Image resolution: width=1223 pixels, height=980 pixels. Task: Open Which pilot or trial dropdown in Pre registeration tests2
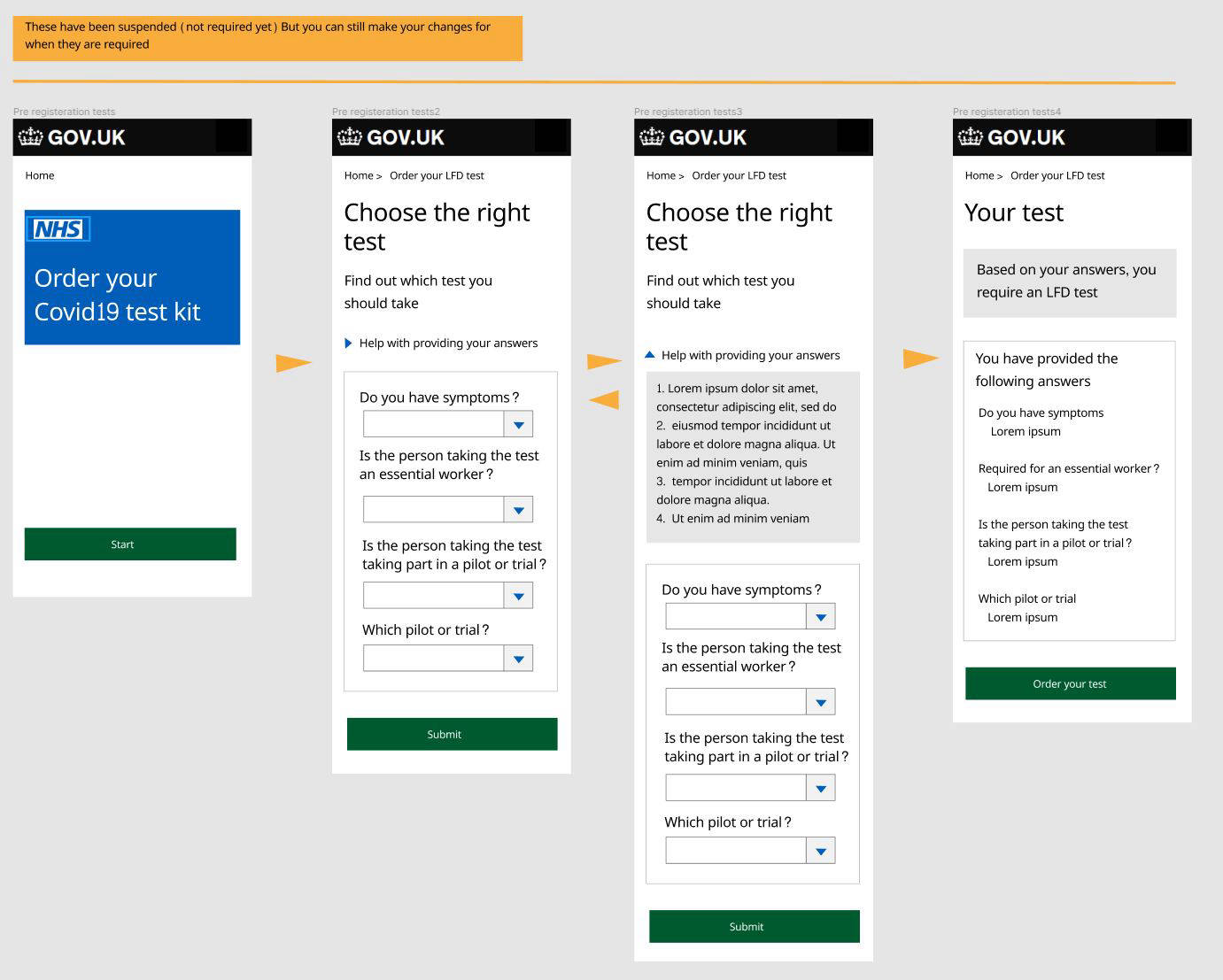[x=518, y=659]
